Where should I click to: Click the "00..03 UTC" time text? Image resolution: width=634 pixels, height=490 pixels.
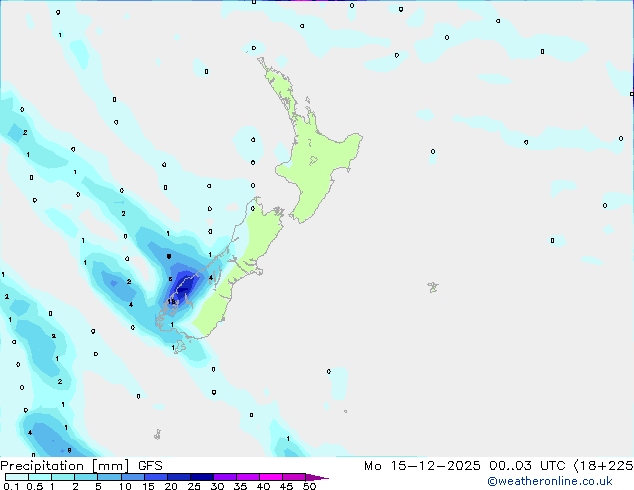point(527,466)
